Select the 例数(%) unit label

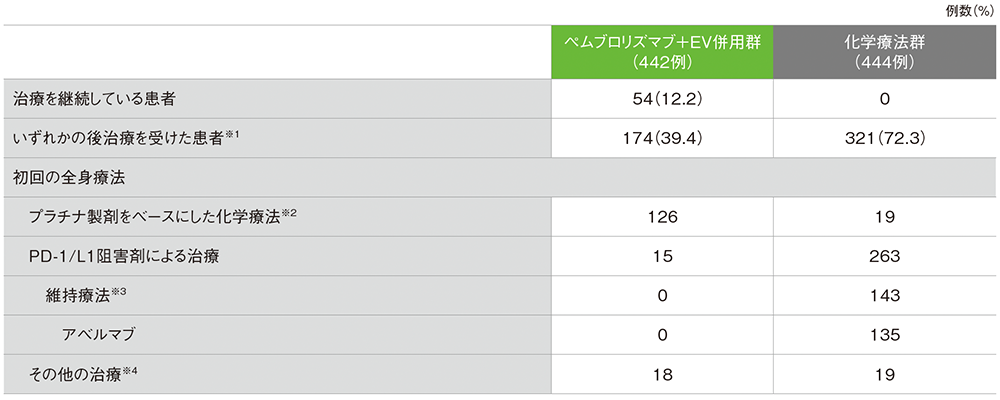tap(970, 10)
